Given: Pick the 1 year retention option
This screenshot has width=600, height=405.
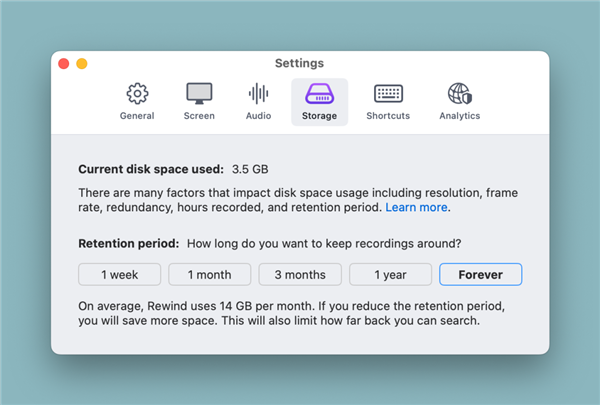Looking at the screenshot, I should pyautogui.click(x=390, y=274).
